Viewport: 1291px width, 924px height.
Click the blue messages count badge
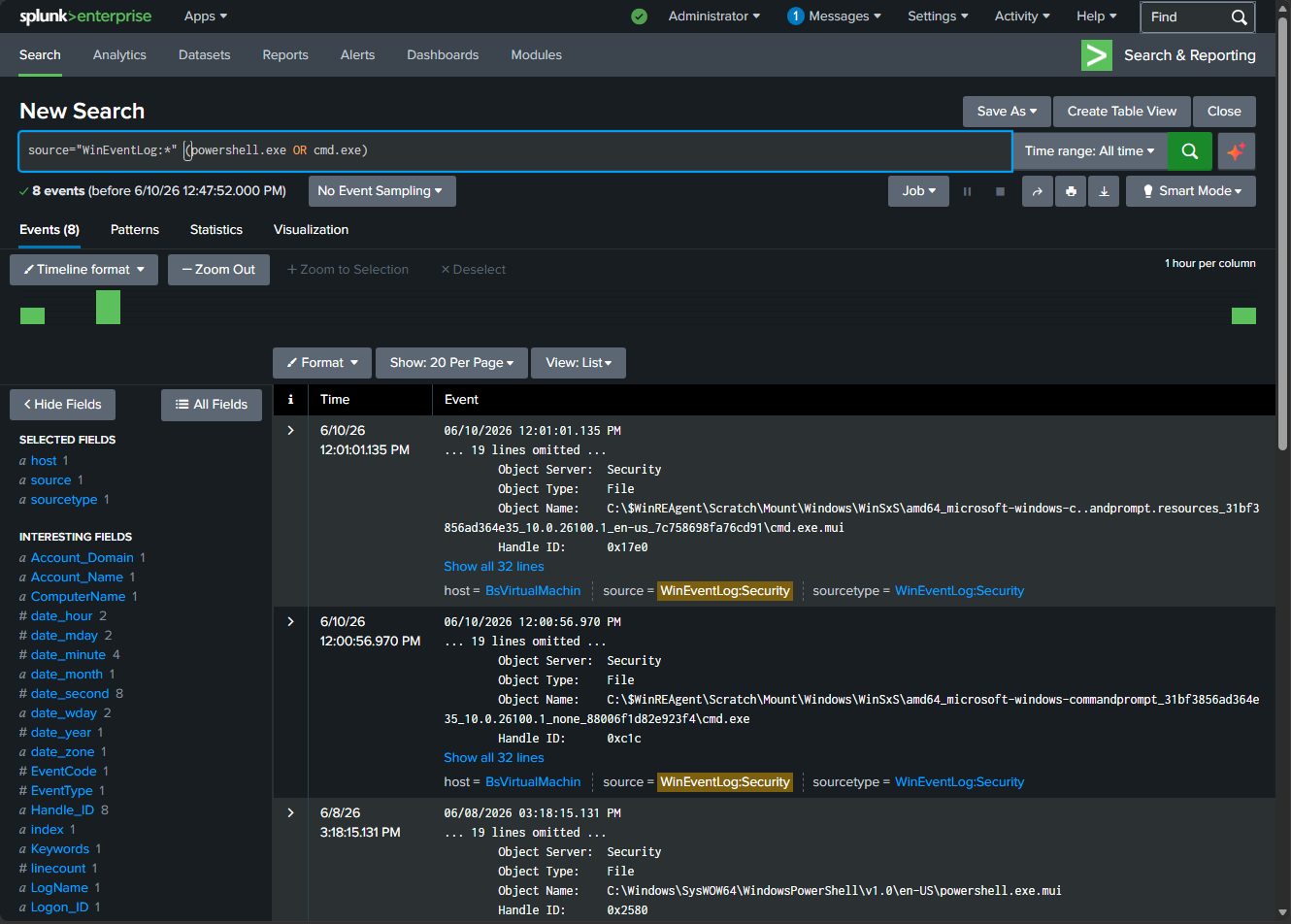(x=796, y=16)
